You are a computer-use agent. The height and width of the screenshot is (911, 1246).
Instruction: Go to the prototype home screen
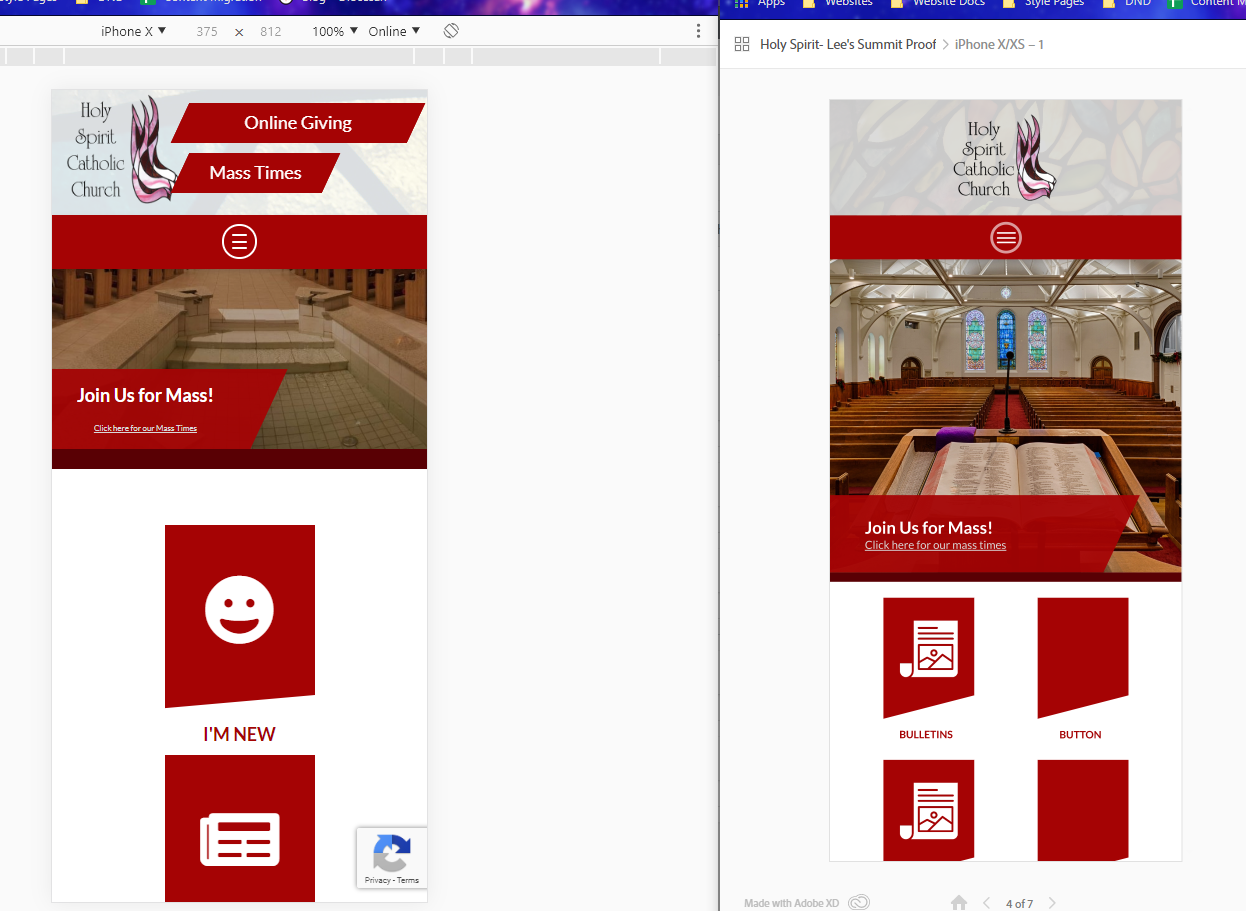pos(958,903)
